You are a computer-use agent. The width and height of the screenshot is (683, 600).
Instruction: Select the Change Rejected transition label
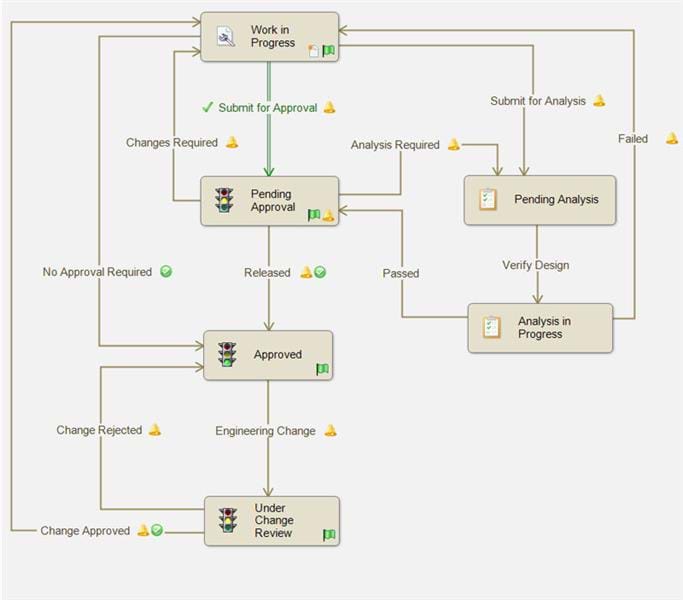(99, 430)
